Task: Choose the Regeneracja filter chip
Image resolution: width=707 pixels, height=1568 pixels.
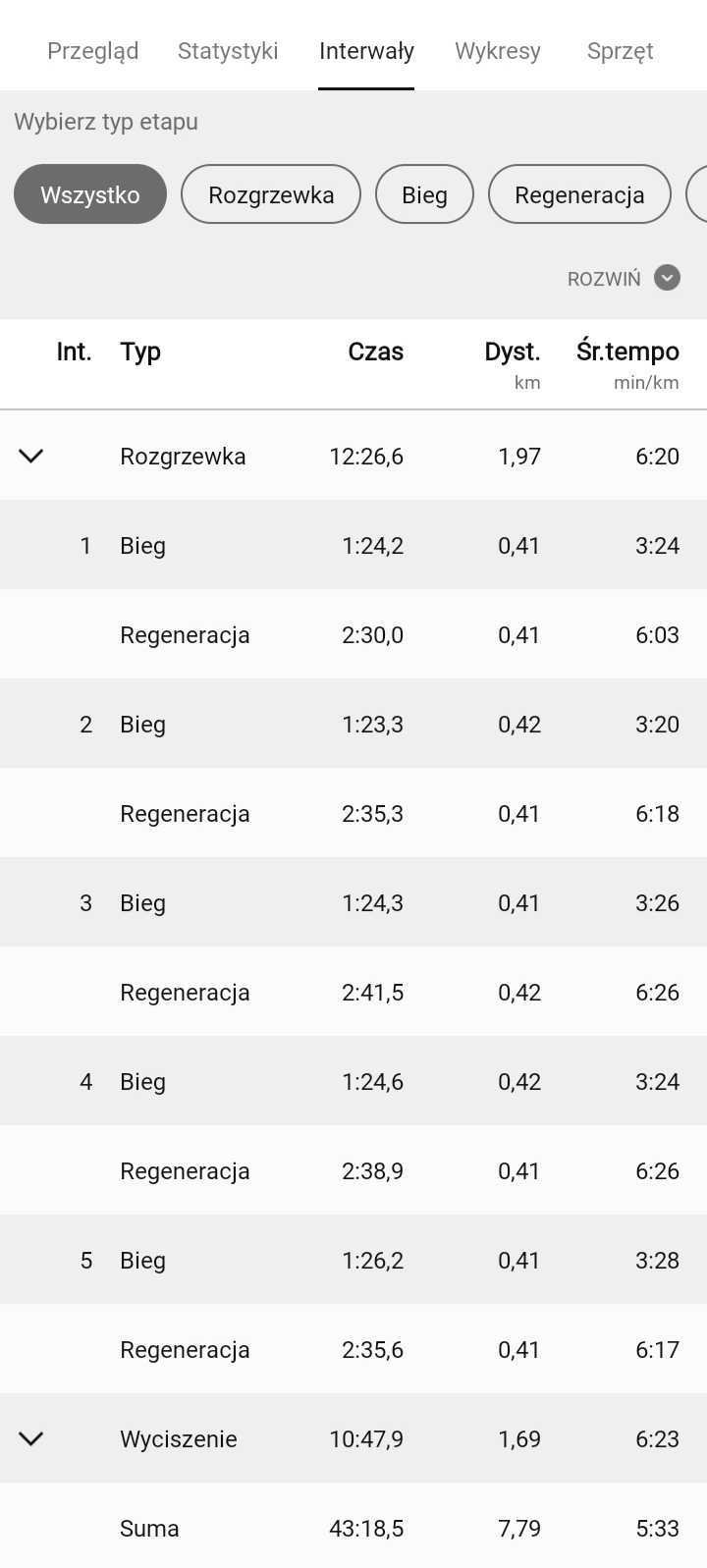Action: (579, 194)
